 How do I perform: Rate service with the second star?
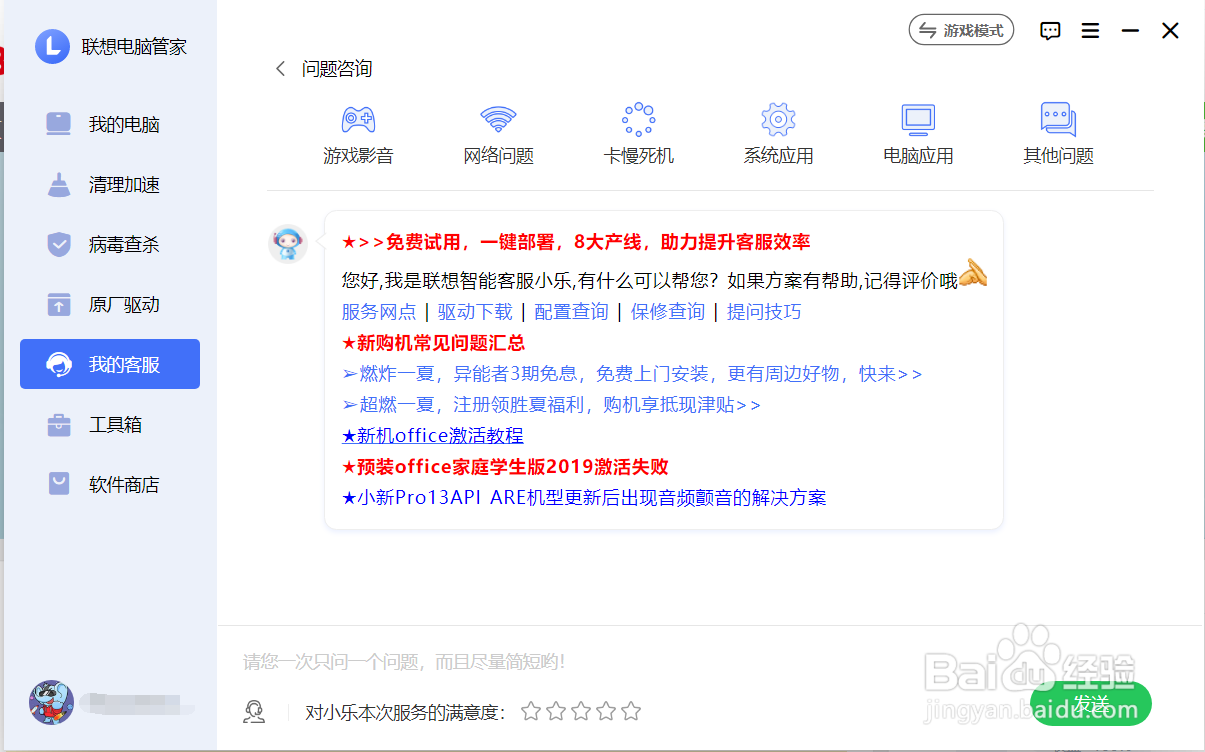click(556, 711)
